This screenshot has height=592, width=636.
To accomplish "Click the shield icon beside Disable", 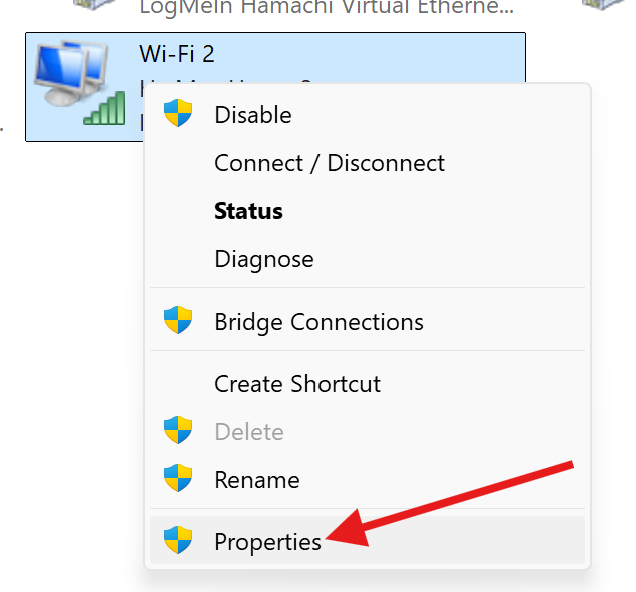I will point(178,114).
